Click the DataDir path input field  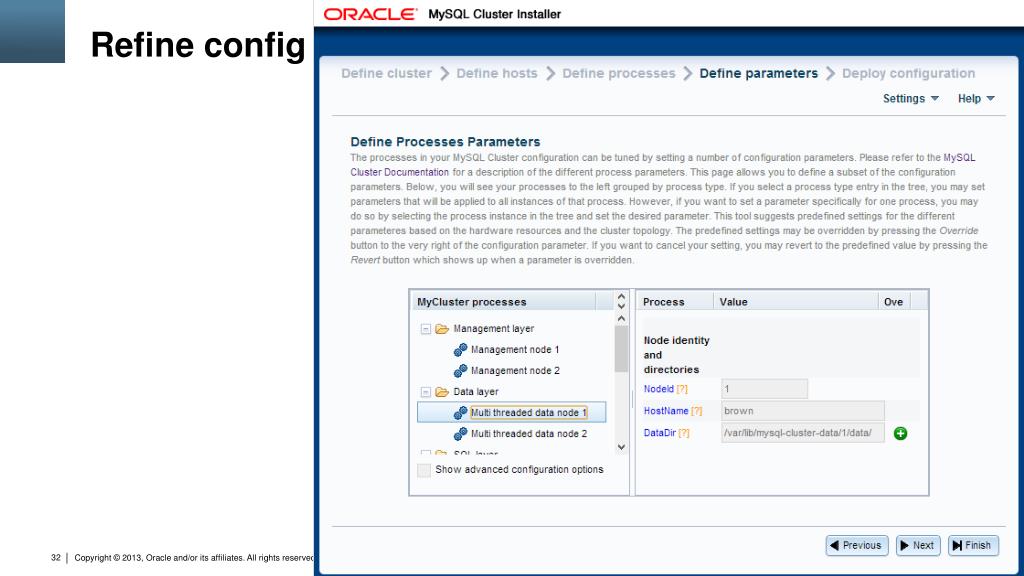pyautogui.click(x=803, y=433)
